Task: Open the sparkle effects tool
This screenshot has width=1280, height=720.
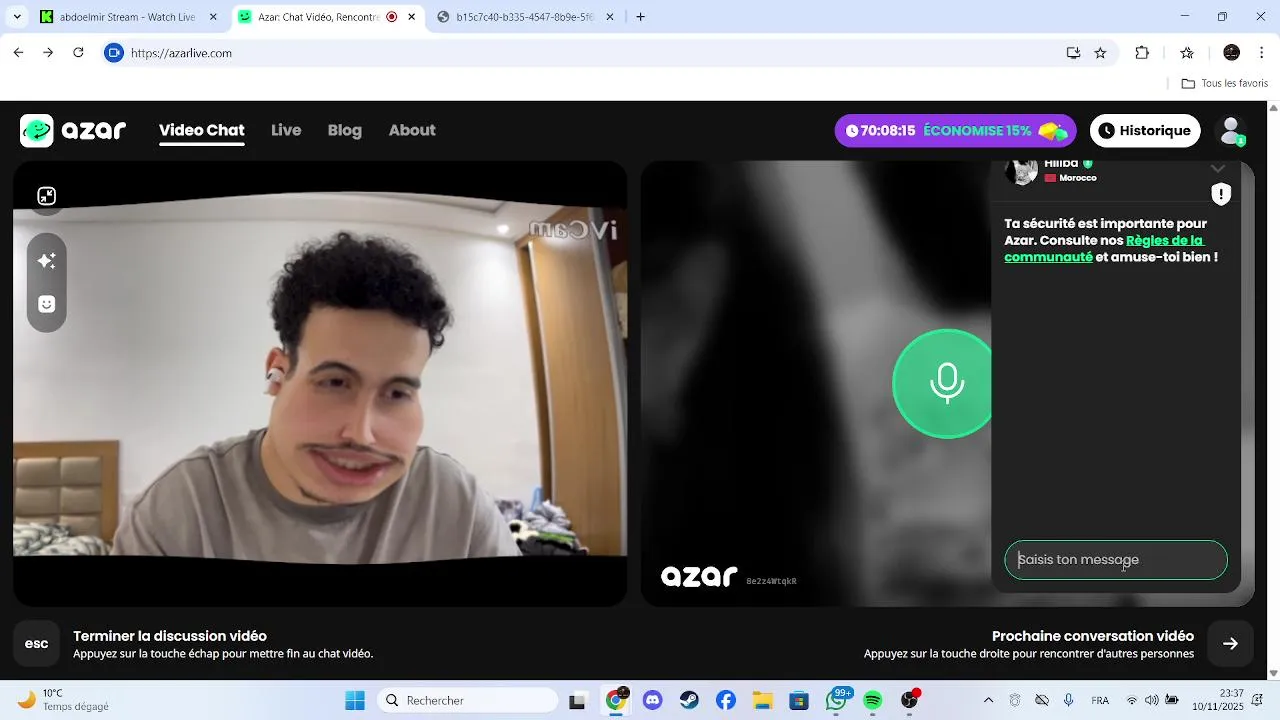Action: [46, 260]
